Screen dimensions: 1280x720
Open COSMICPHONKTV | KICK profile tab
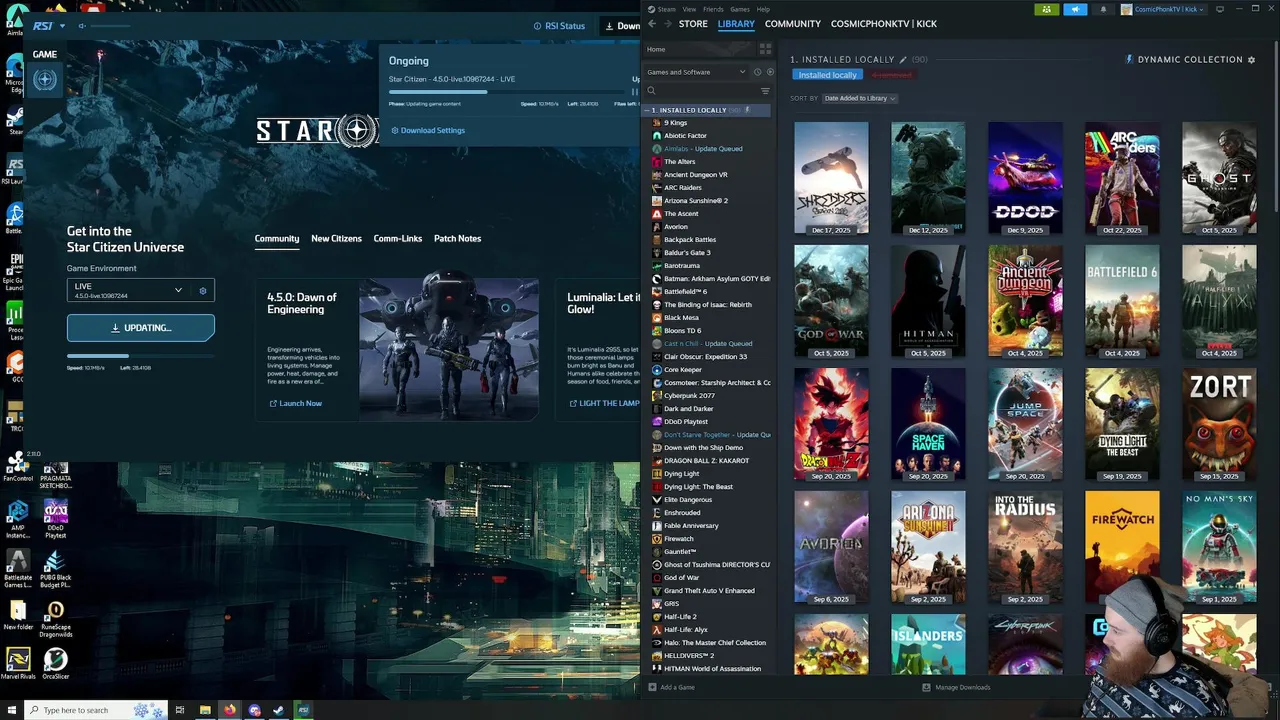pyautogui.click(x=884, y=24)
